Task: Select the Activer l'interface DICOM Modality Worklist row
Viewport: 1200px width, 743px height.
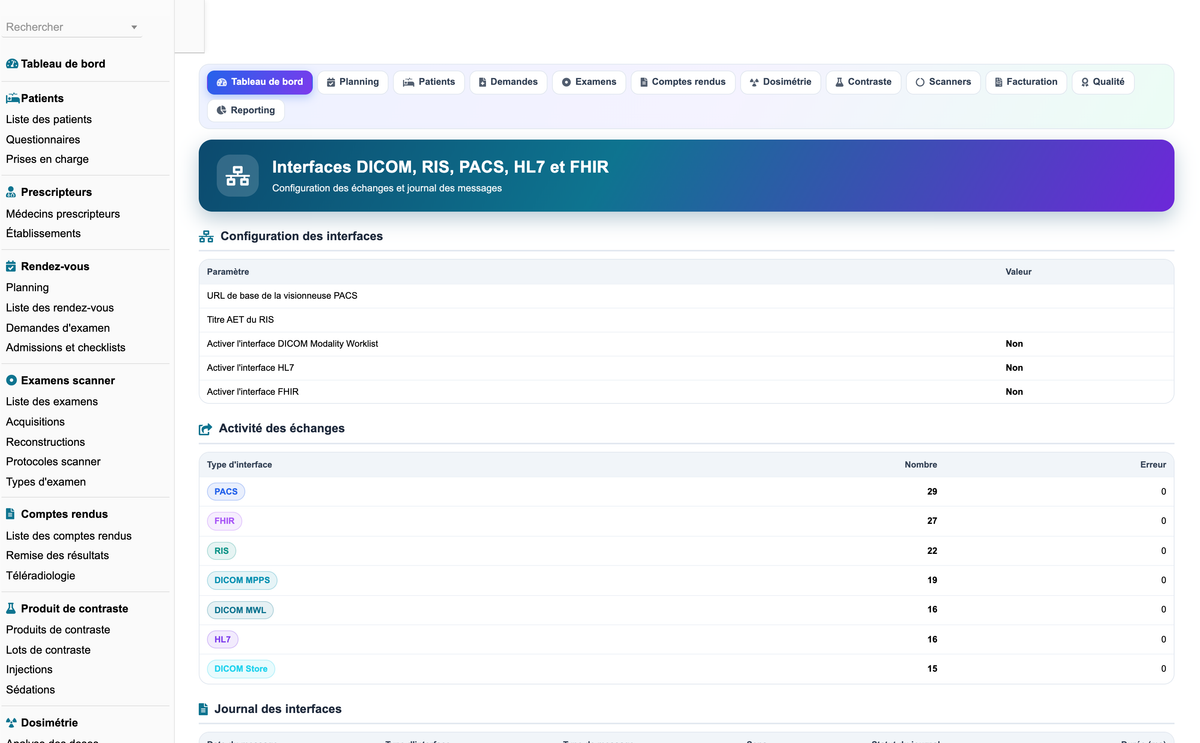Action: tap(686, 344)
